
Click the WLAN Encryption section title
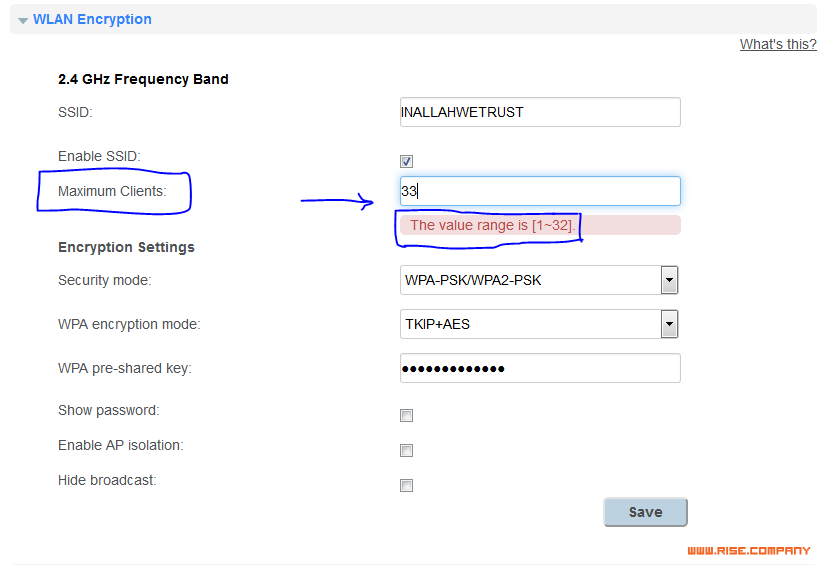(x=92, y=19)
